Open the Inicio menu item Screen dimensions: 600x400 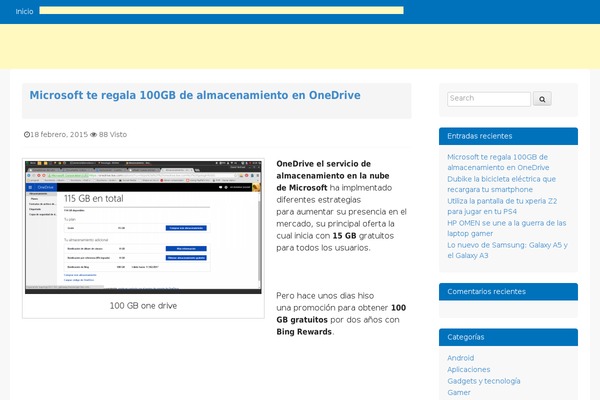pos(24,11)
